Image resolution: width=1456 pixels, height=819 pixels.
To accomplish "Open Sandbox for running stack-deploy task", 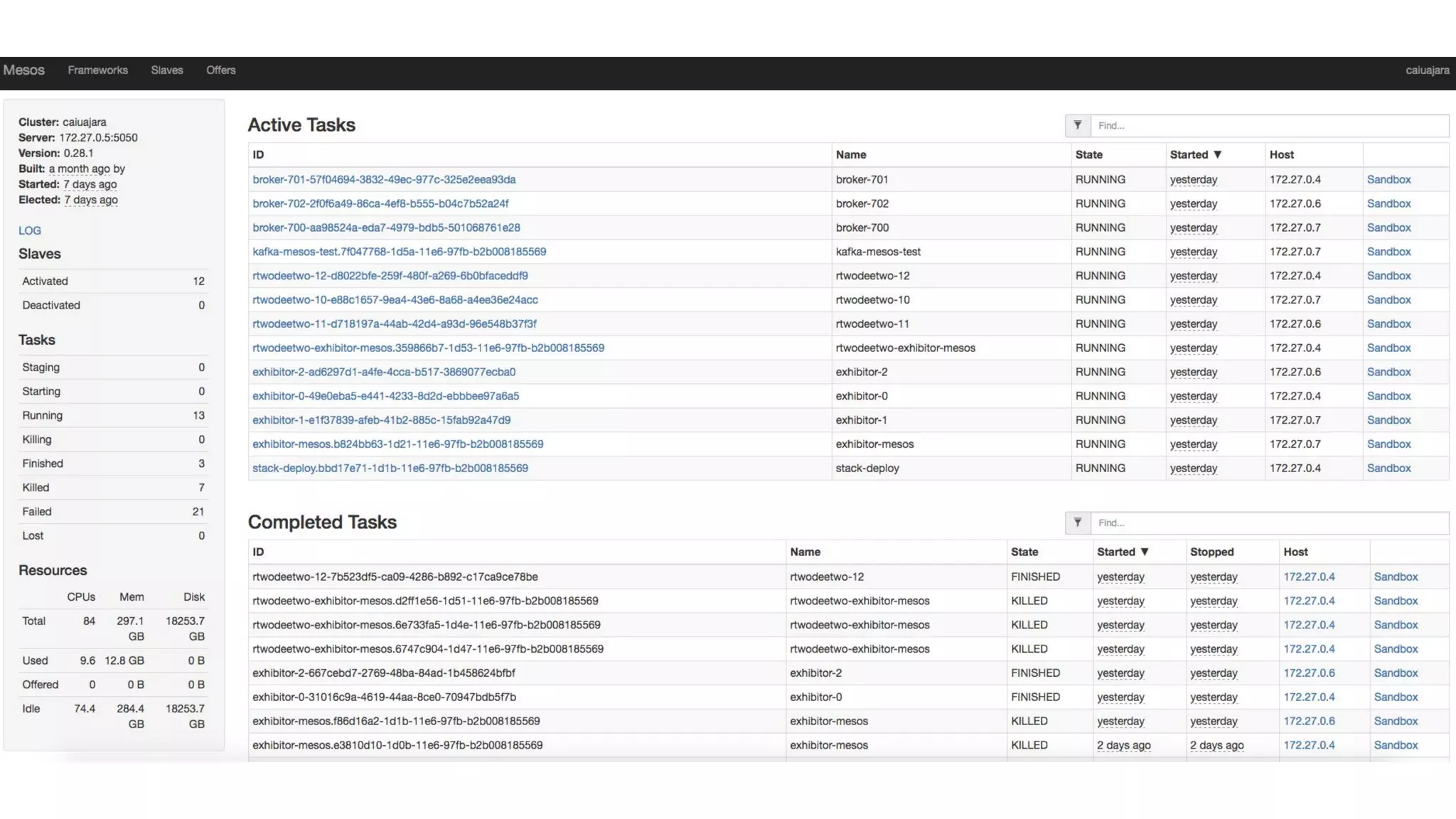I will [1388, 468].
